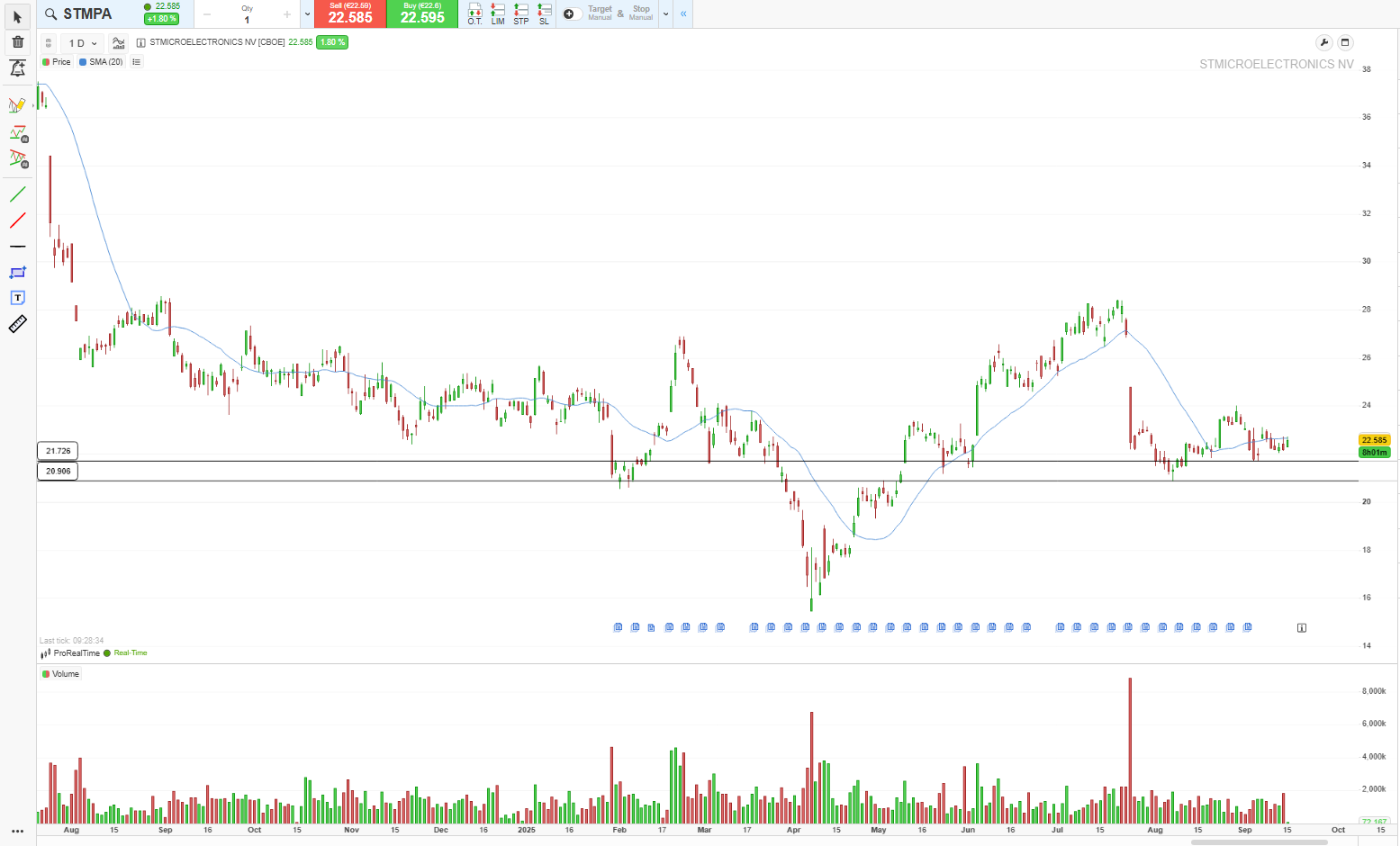Click the O.T. order type button
This screenshot has width=1400, height=846.
click(474, 13)
